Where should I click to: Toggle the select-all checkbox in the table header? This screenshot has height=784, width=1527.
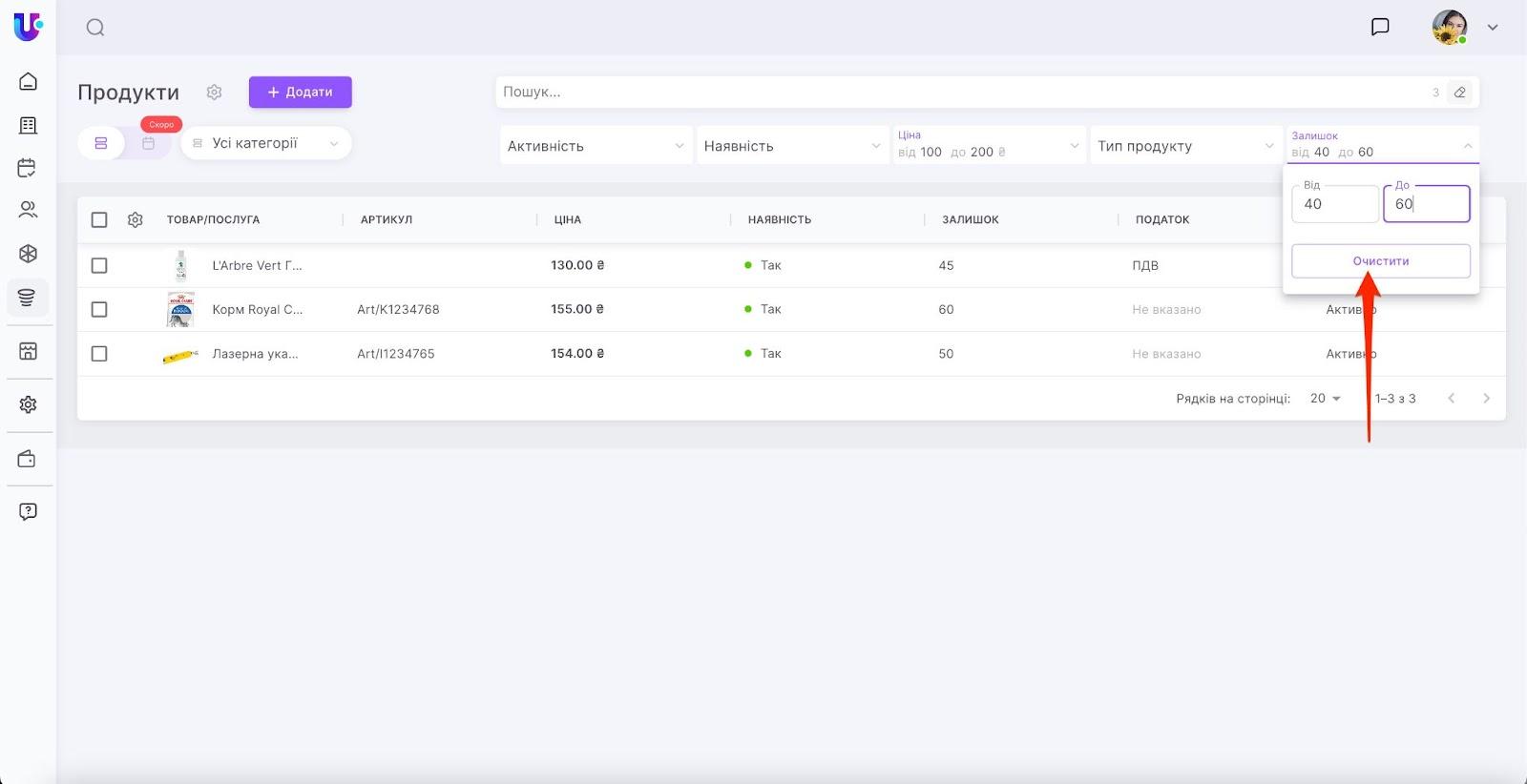click(99, 219)
